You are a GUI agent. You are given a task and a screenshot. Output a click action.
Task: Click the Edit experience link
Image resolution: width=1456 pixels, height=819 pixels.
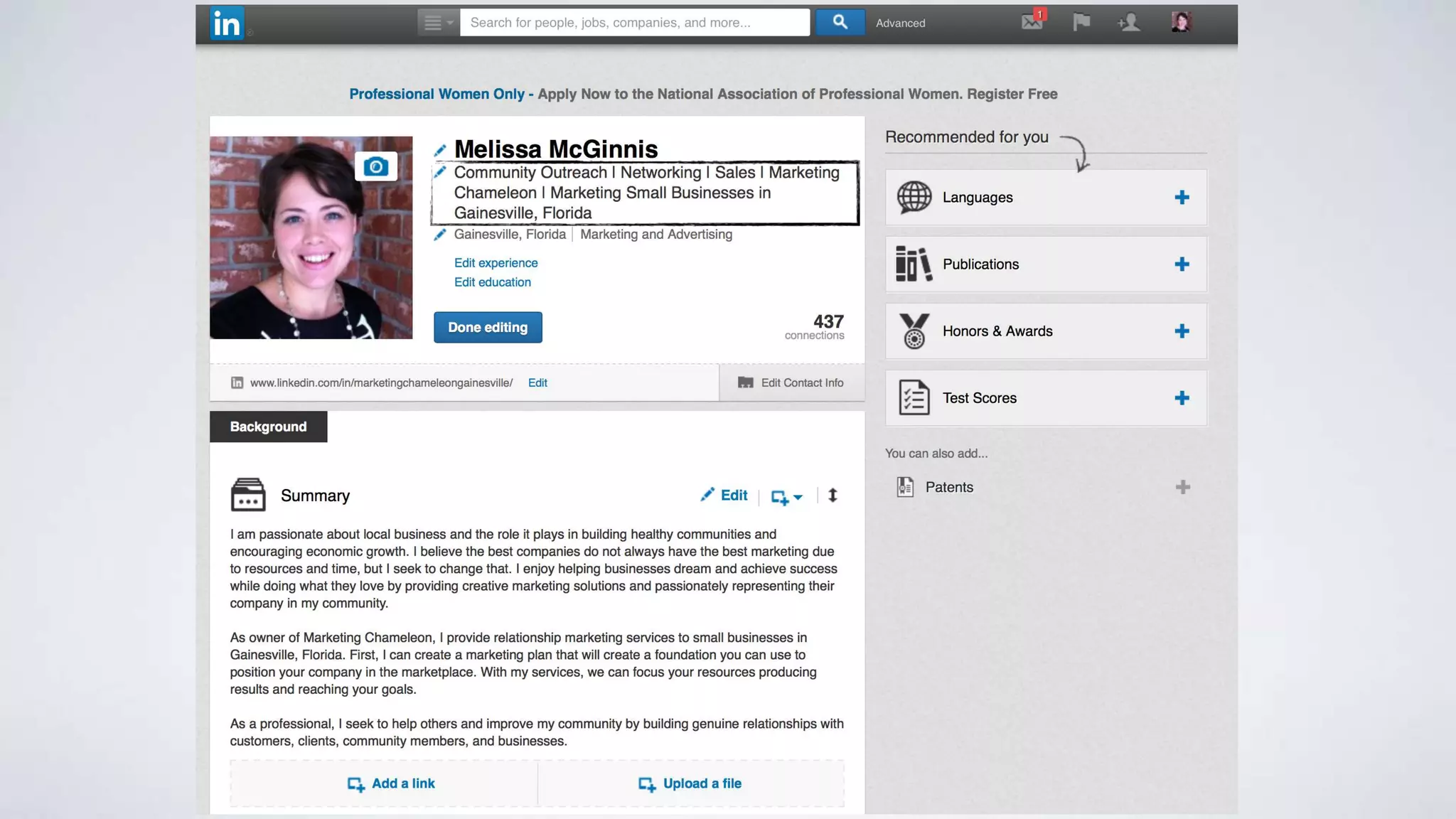point(496,263)
